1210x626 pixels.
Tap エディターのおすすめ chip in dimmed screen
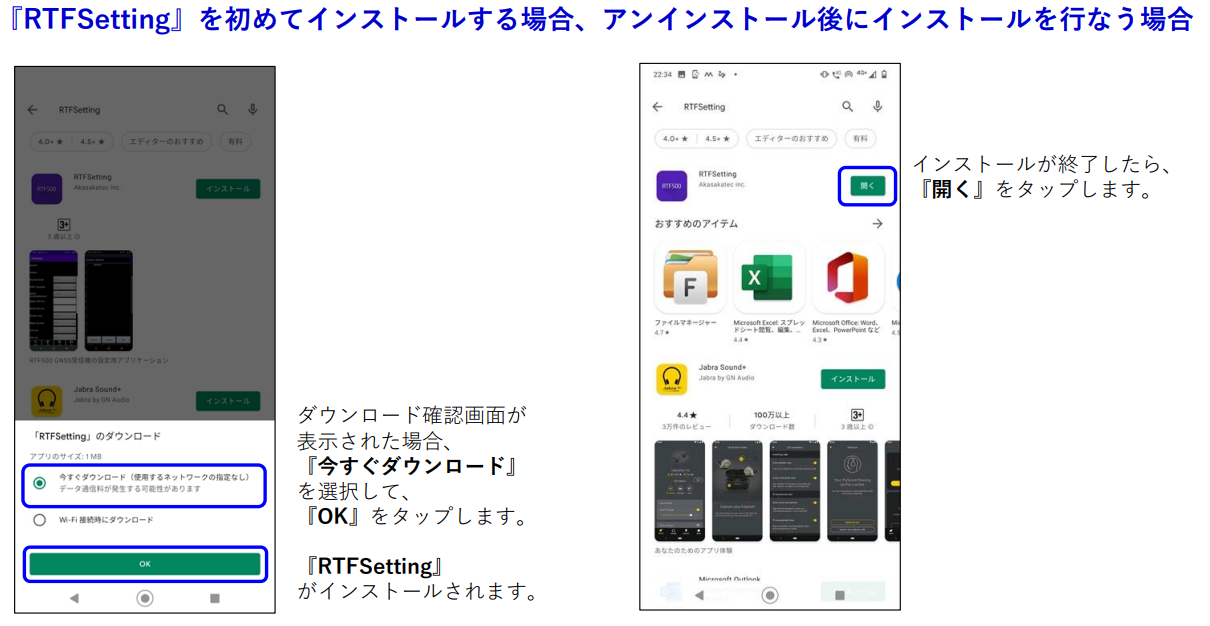(167, 142)
